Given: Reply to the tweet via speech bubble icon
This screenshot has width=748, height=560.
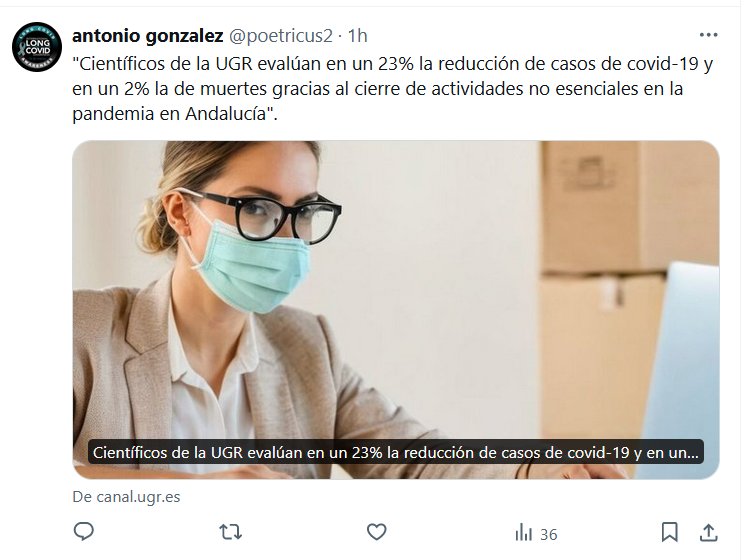Looking at the screenshot, I should pos(83,531).
